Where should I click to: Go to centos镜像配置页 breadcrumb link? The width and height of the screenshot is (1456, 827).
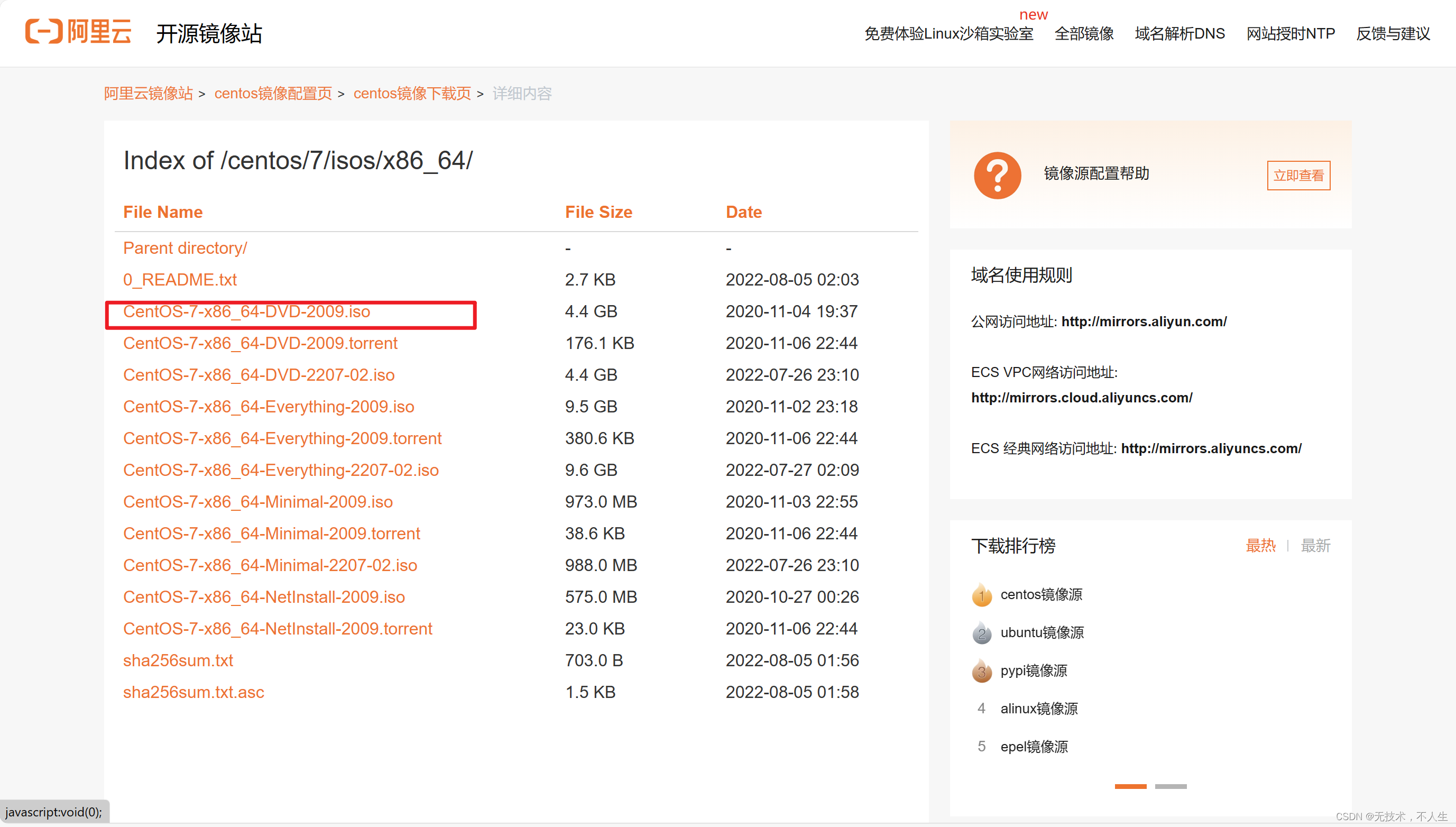[x=273, y=94]
